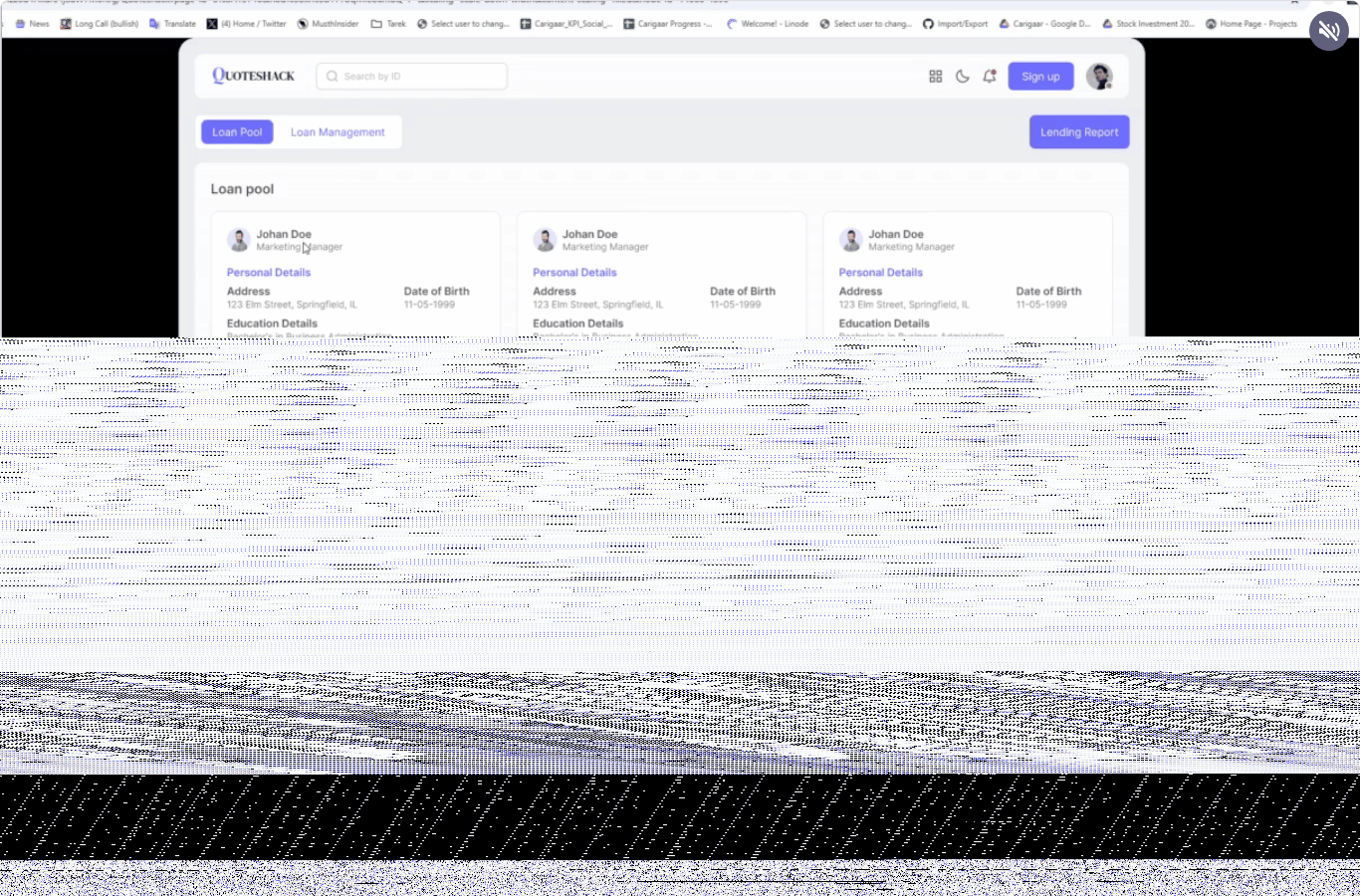Open Stock Investment bookmark
The image size is (1360, 896).
(x=1149, y=24)
